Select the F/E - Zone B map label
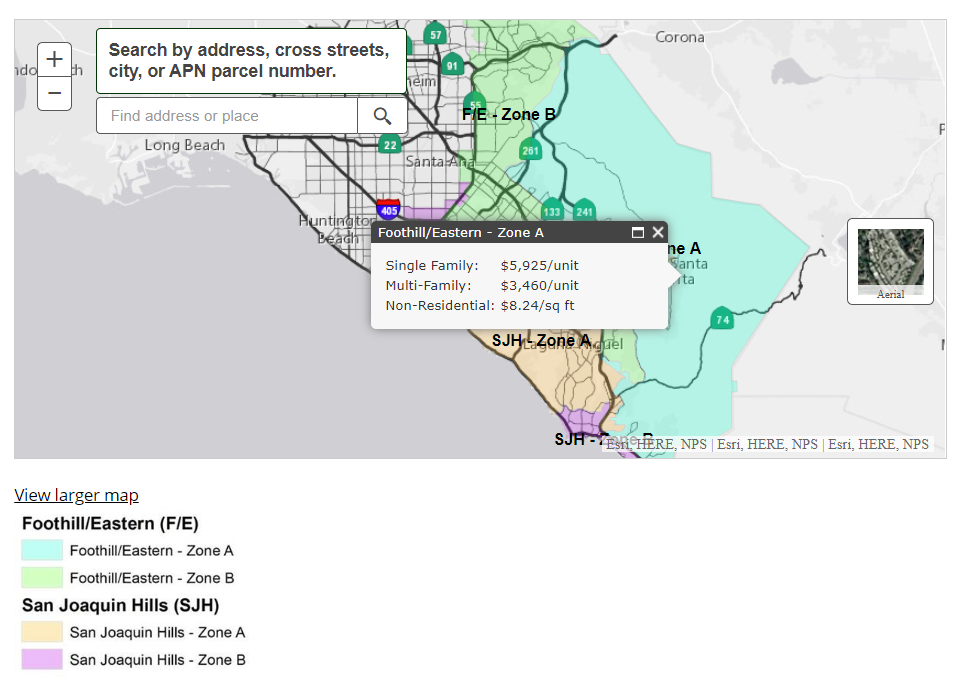Viewport: 958px width, 691px height. (509, 115)
